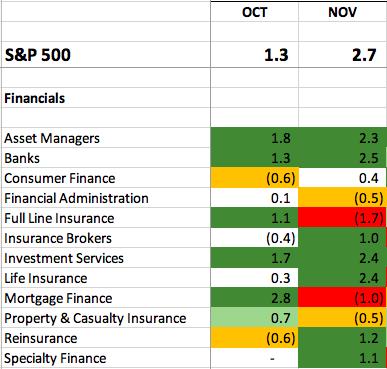Select Consumer Finance October cell (0.6)
Image resolution: width=387 pixels, height=369 pixels.
pos(254,178)
